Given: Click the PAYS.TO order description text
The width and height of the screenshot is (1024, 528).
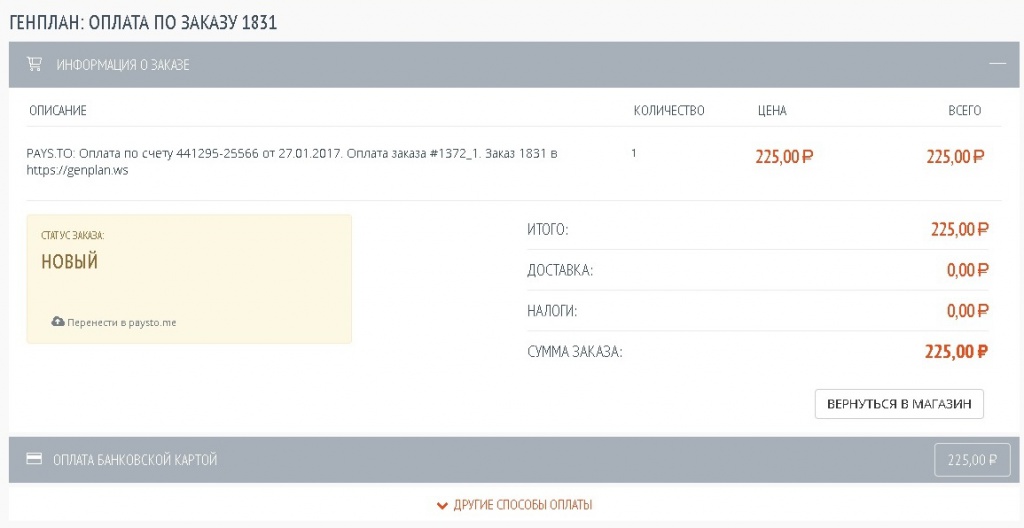Looking at the screenshot, I should point(290,162).
